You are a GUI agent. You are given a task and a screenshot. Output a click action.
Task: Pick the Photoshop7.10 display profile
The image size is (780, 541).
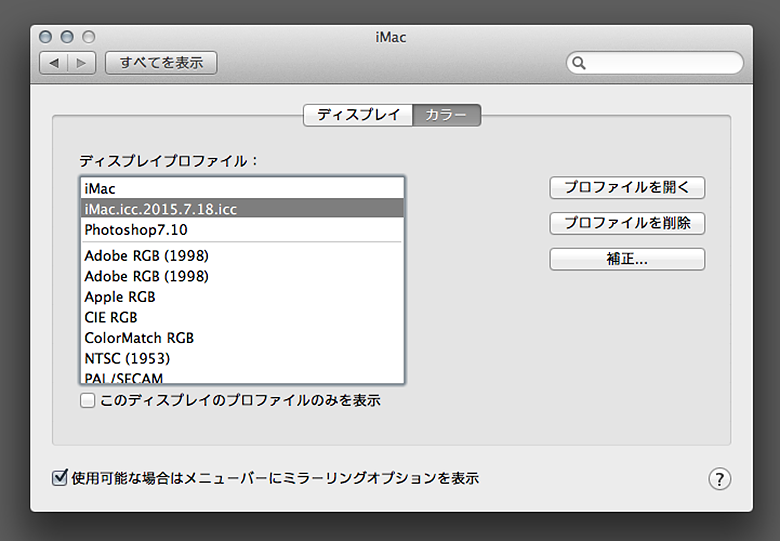pyautogui.click(x=242, y=230)
